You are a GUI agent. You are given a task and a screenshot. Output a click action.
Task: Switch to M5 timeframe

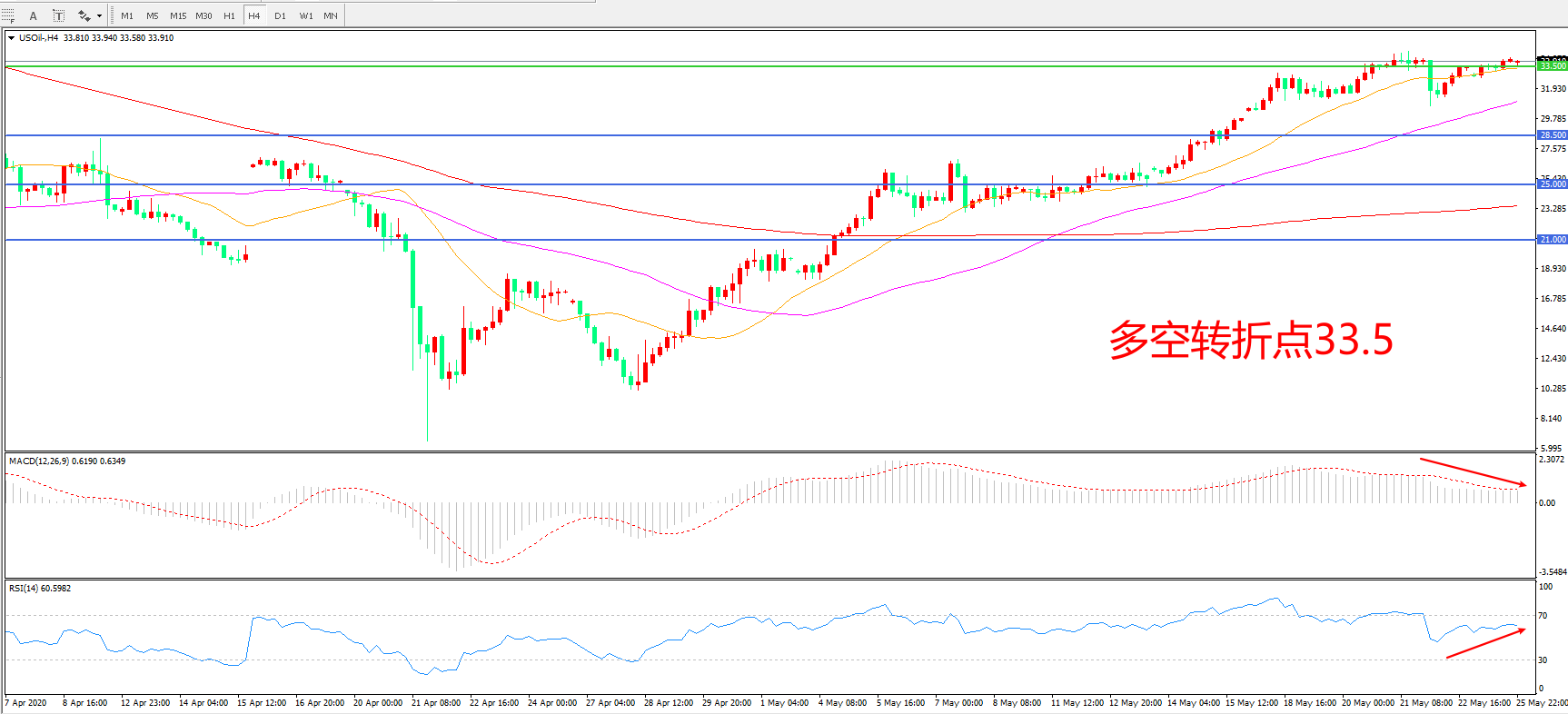[152, 15]
